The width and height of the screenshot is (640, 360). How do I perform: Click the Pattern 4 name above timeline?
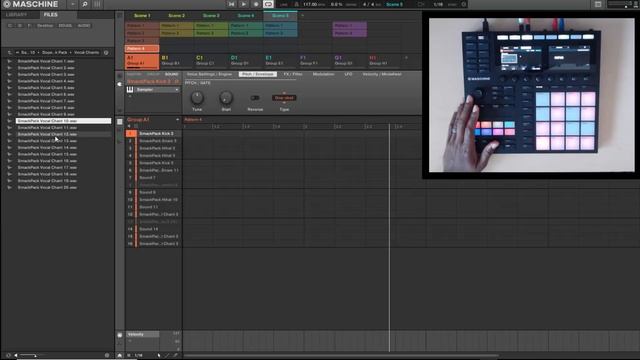193,120
